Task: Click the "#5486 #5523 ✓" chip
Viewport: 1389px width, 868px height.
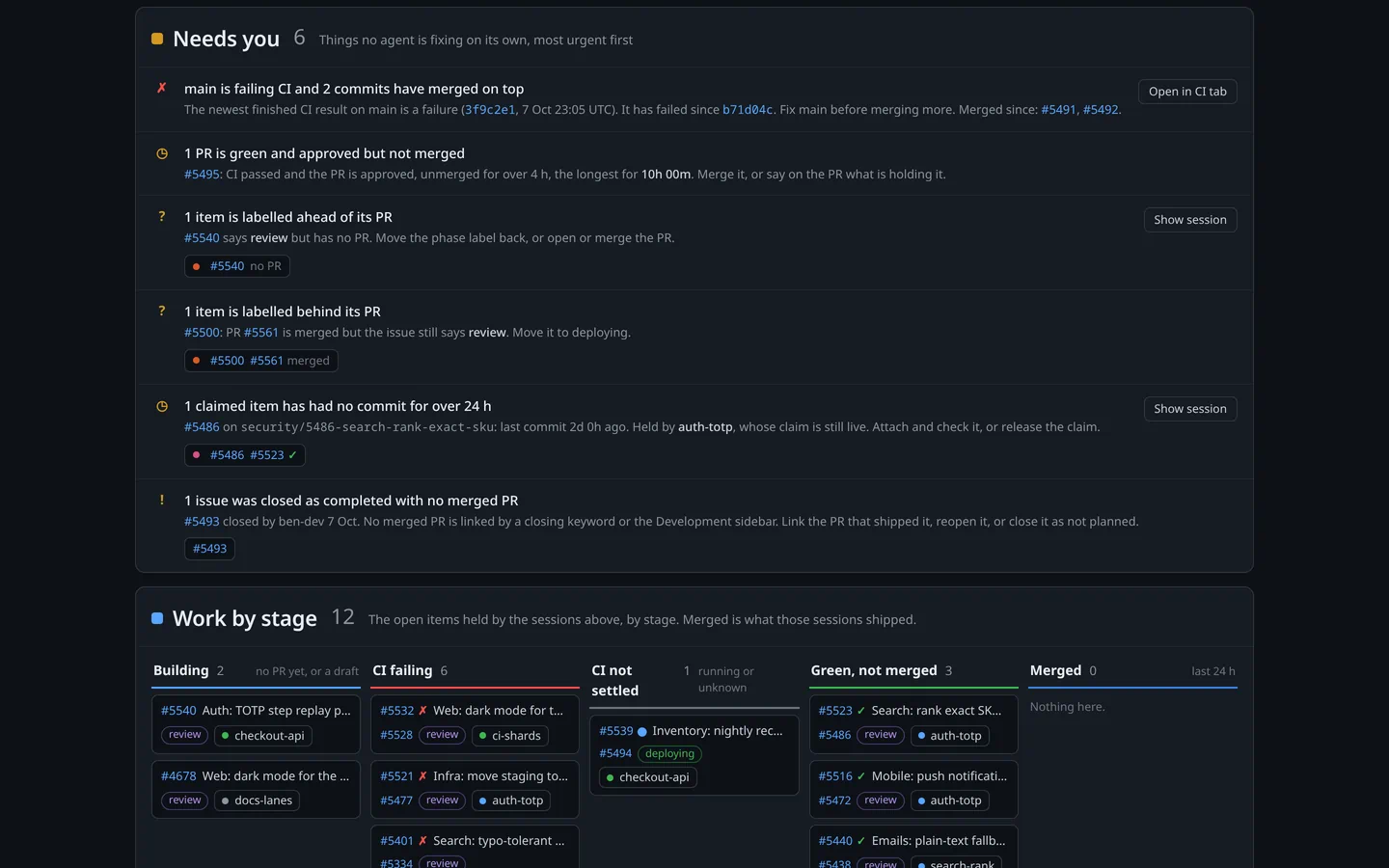Action: click(245, 455)
